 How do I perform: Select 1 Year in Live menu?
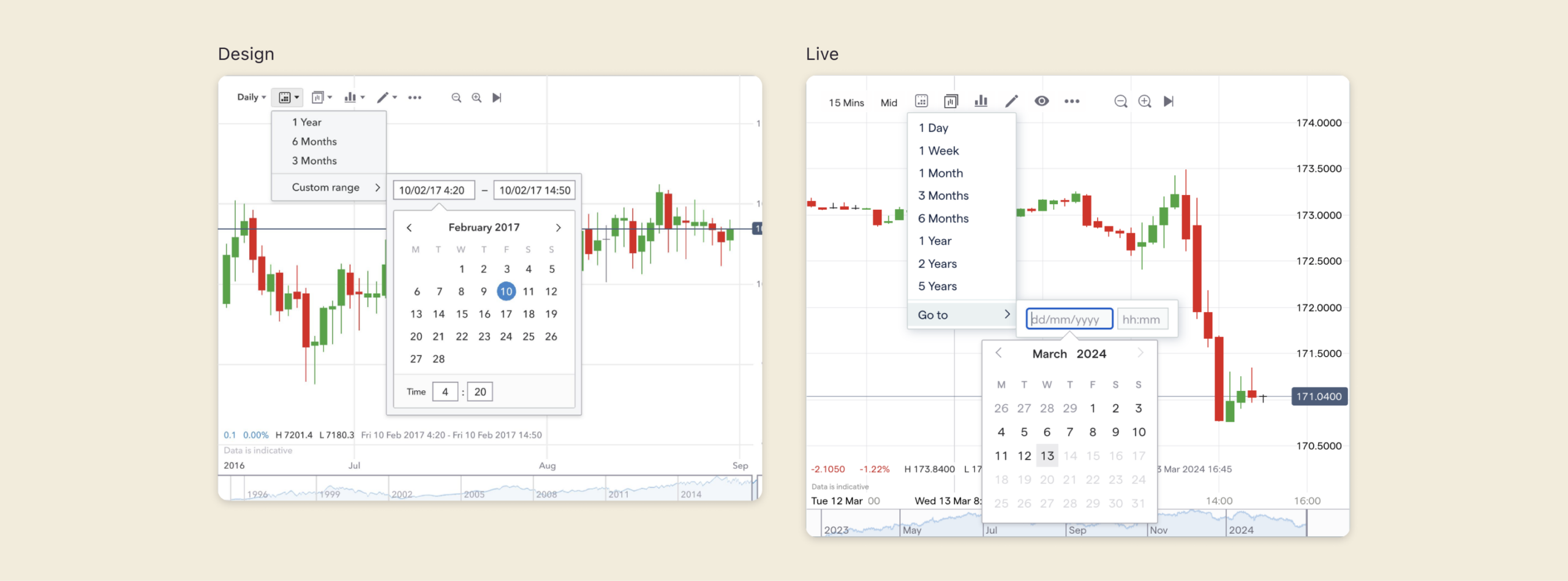962,241
